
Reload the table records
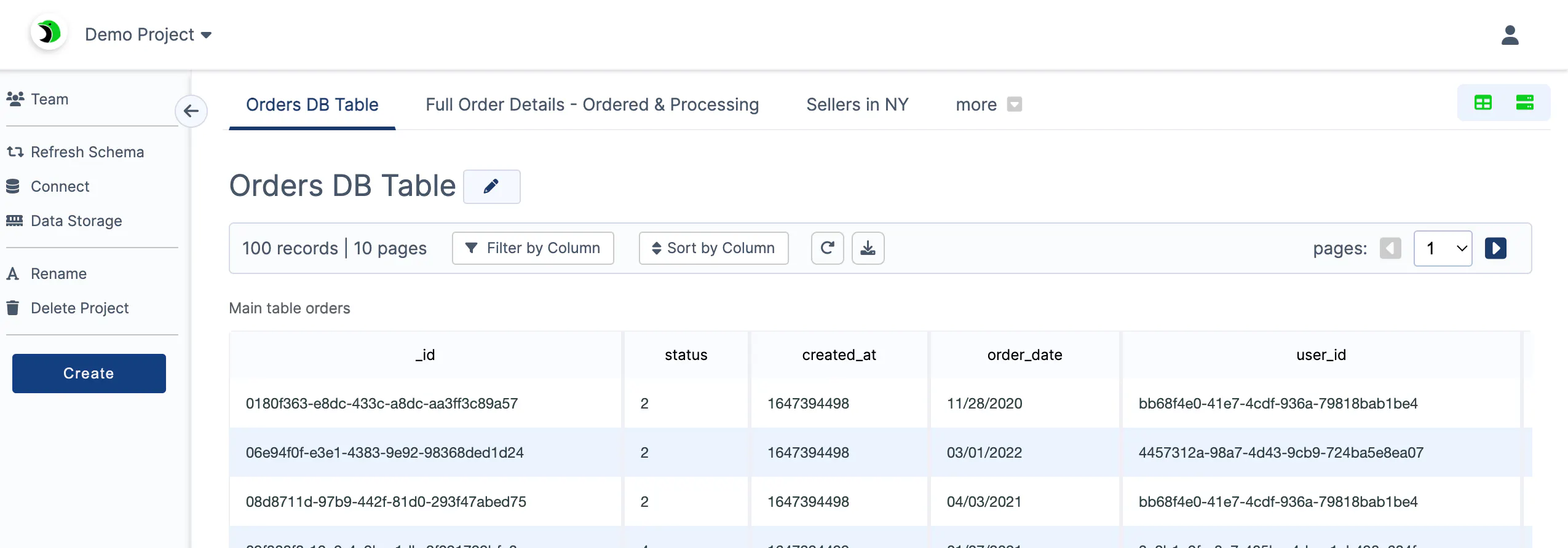coord(827,248)
